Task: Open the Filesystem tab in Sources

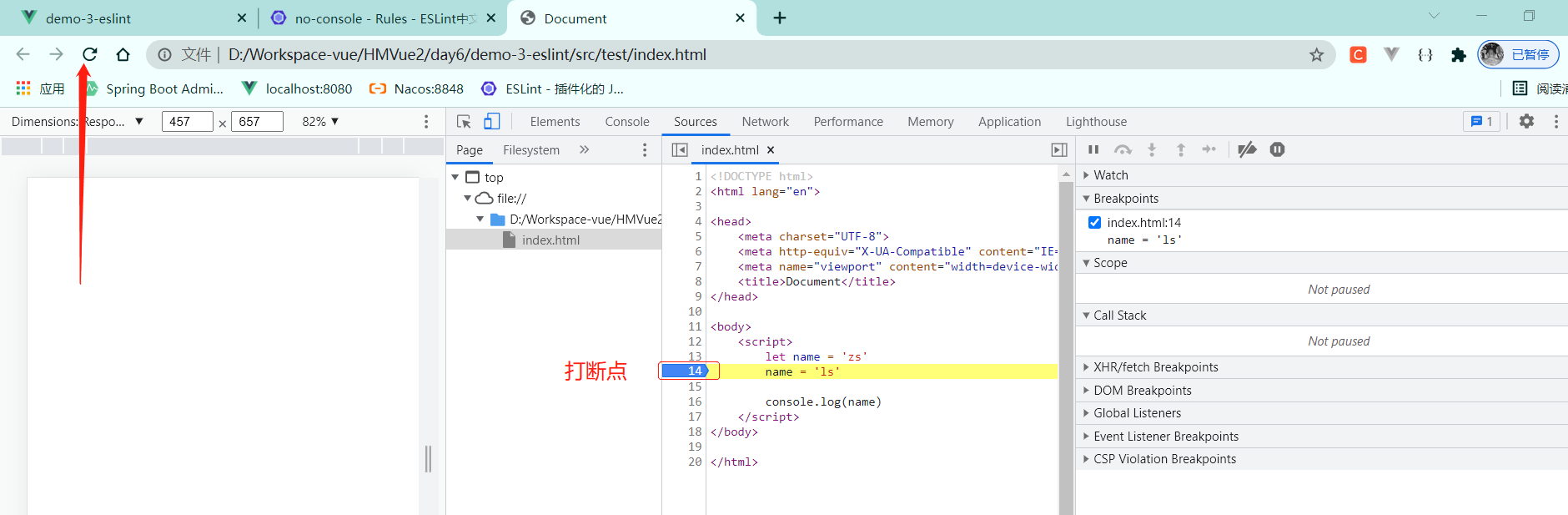Action: [x=531, y=150]
